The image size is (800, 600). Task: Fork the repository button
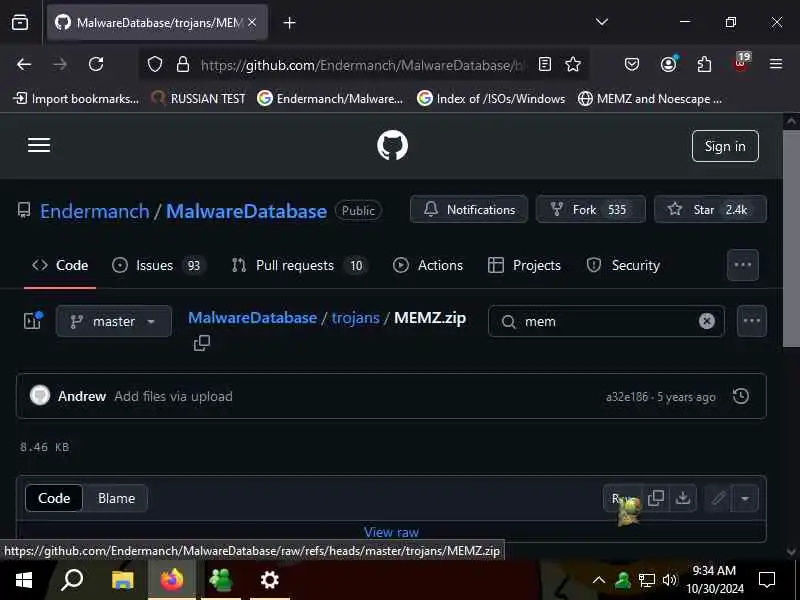pyautogui.click(x=591, y=209)
